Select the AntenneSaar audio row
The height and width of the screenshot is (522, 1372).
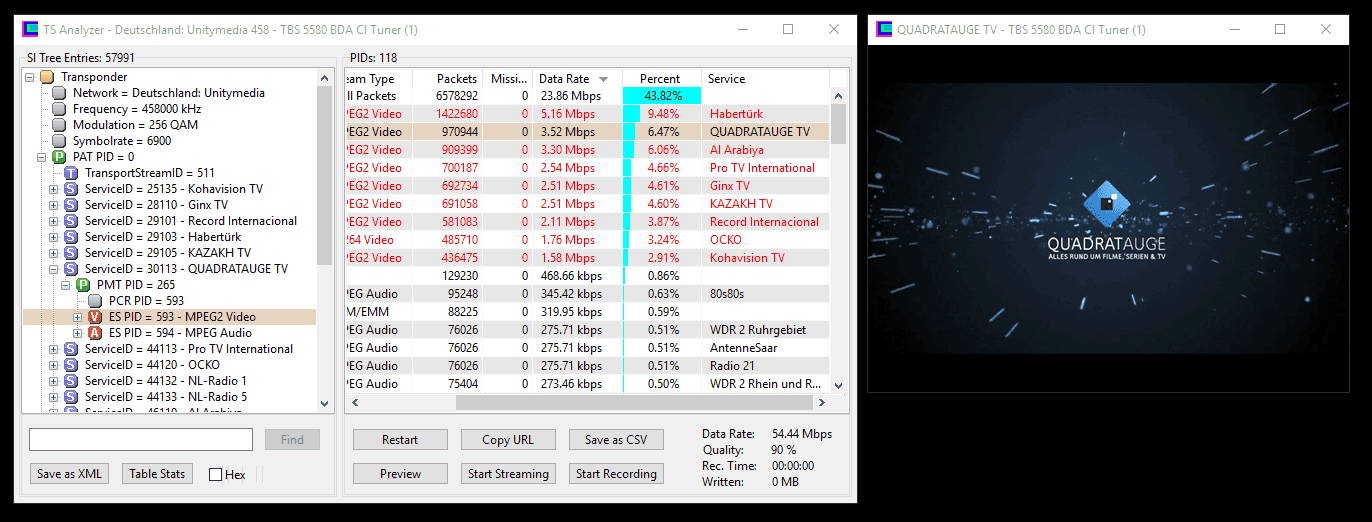tap(588, 348)
